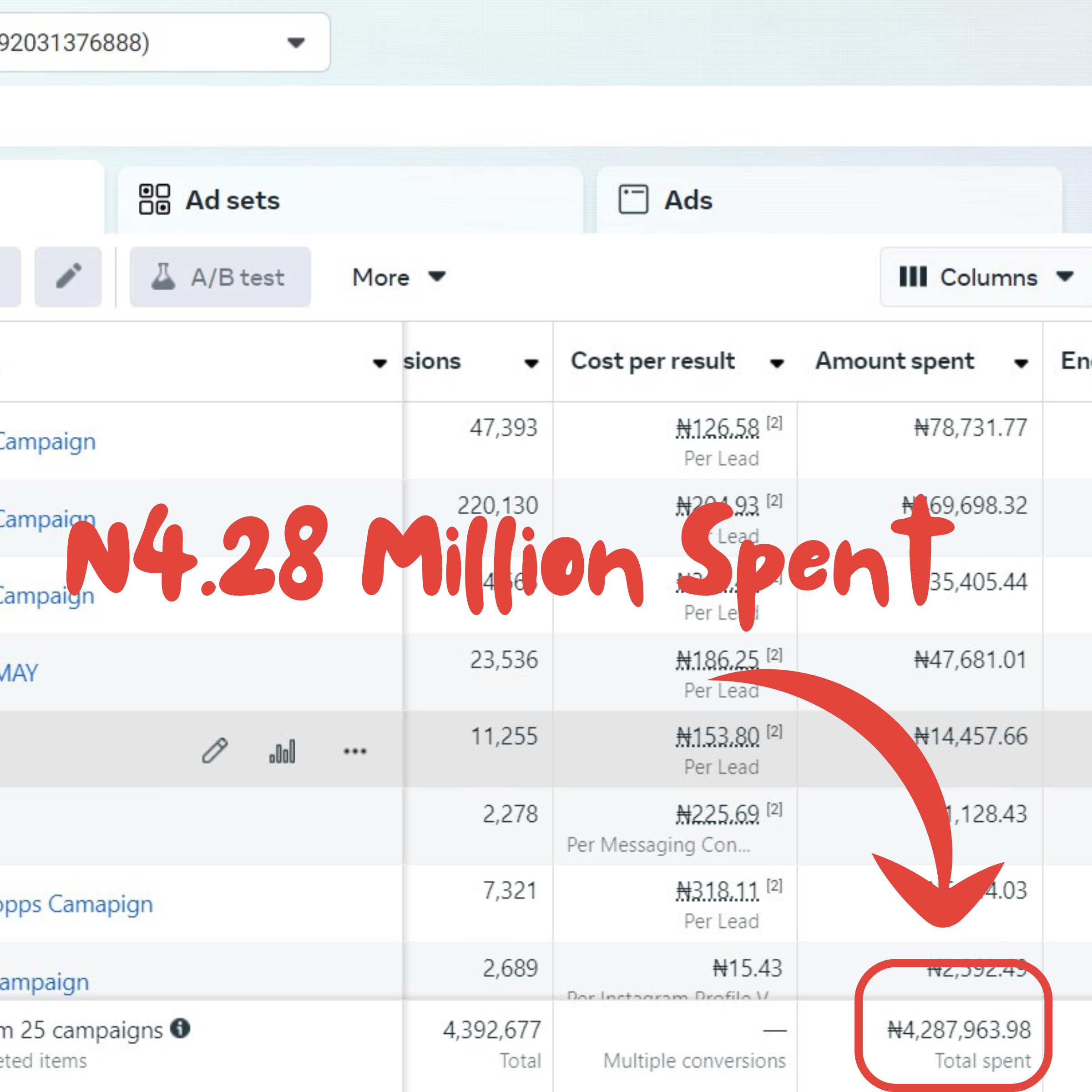This screenshot has height=1092, width=1092.
Task: Open the MAY campaign link
Action: (19, 672)
